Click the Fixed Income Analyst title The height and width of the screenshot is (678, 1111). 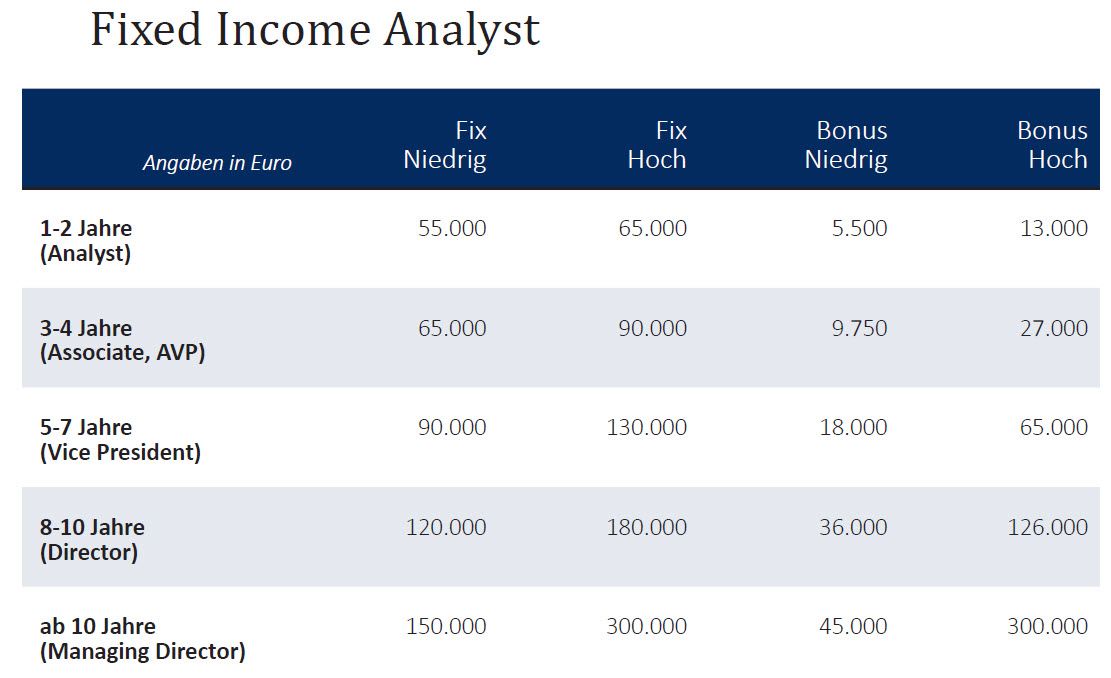coord(315,30)
